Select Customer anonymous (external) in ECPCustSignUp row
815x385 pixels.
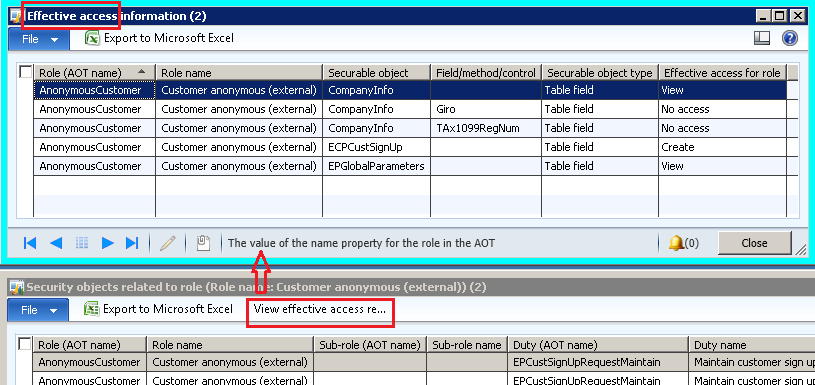239,147
